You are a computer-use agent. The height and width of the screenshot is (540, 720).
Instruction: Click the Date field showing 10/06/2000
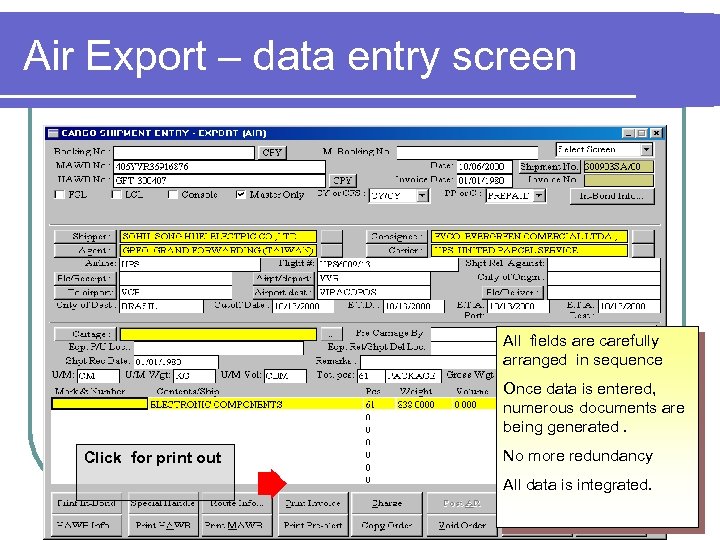484,166
